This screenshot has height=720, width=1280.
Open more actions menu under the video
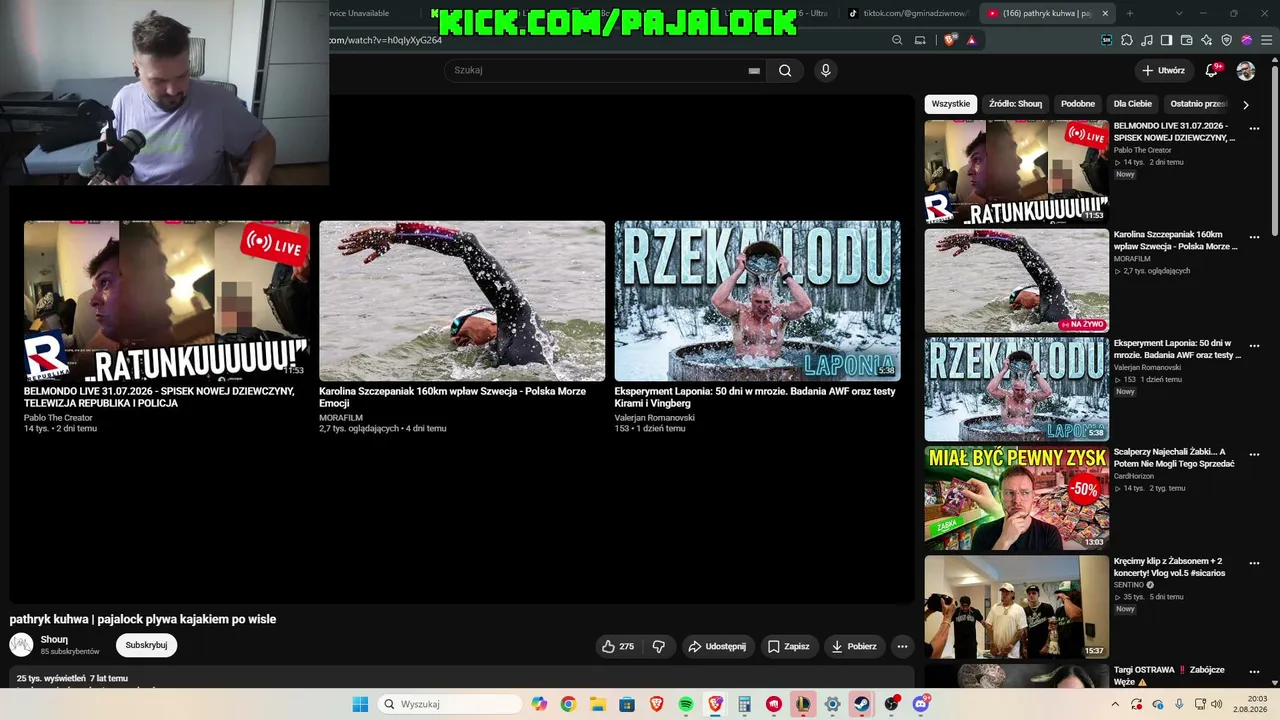pos(902,646)
